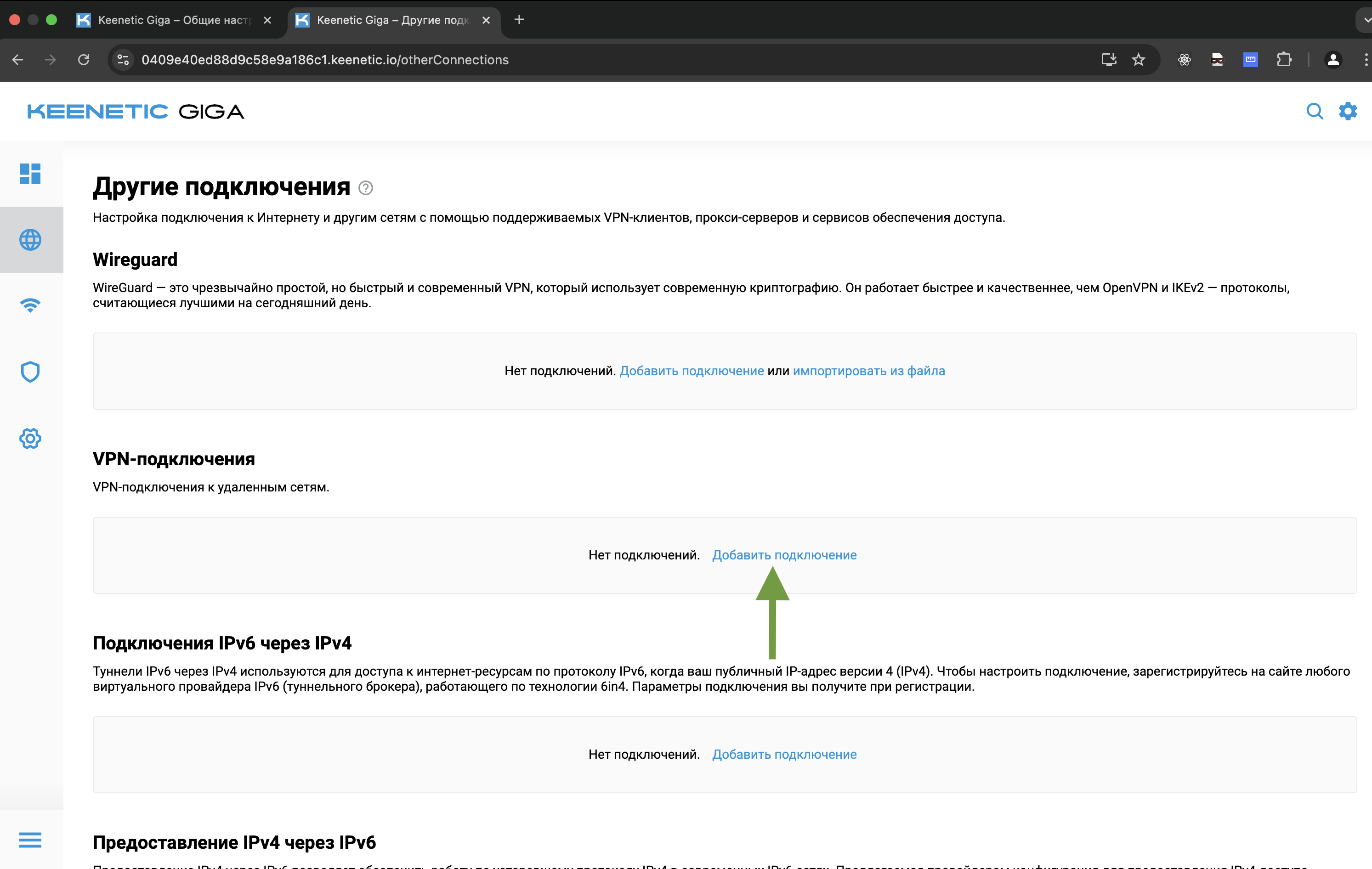
Task: Expand the hamburger menu at bottom-left
Action: point(30,840)
